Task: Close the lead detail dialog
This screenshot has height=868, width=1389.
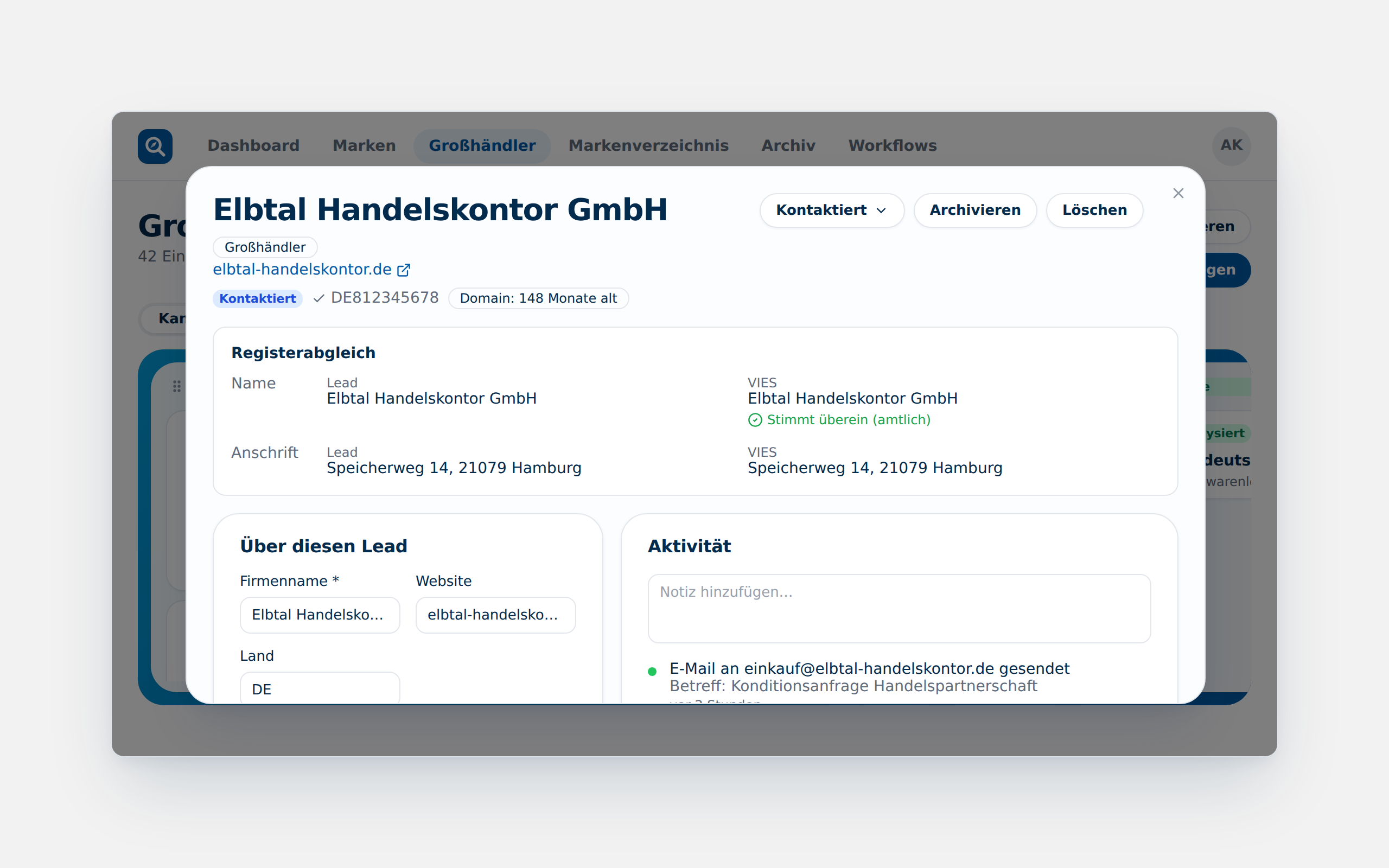Action: coord(1178,194)
